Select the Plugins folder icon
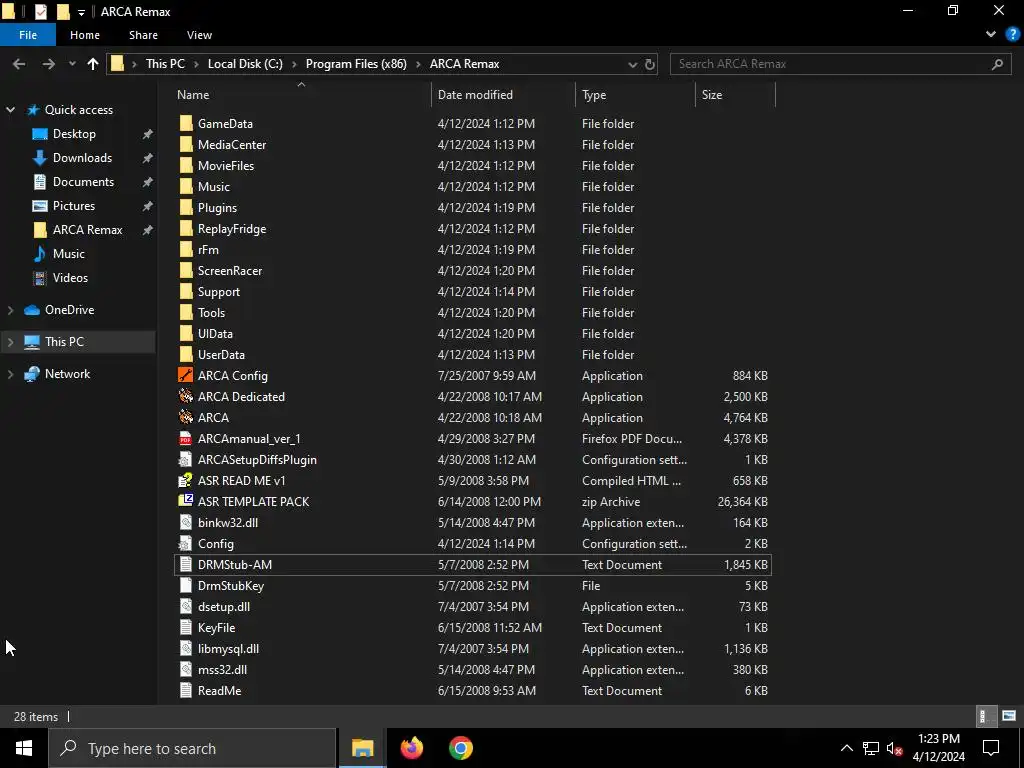Image resolution: width=1024 pixels, height=768 pixels. coord(186,208)
